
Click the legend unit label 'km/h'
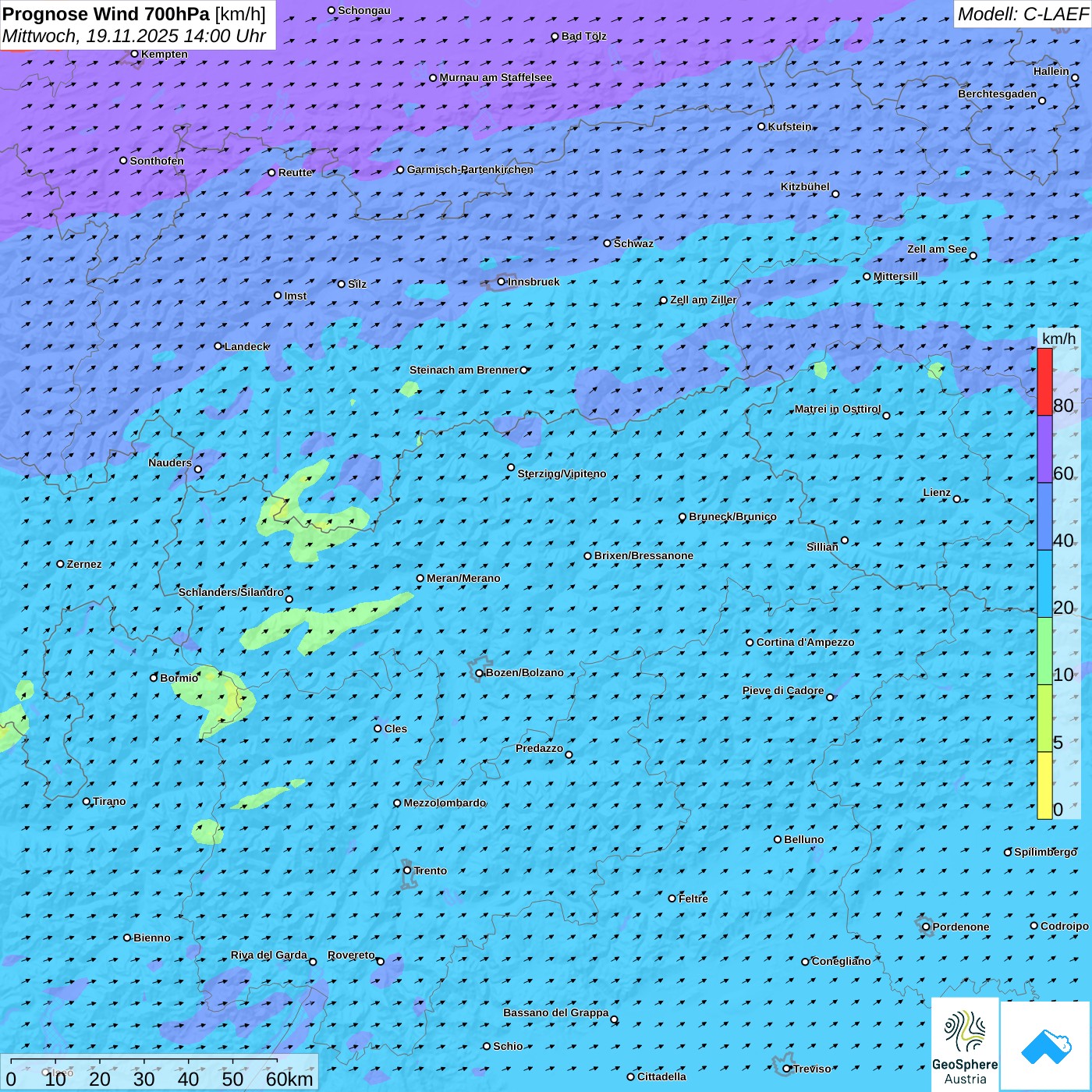(1058, 339)
